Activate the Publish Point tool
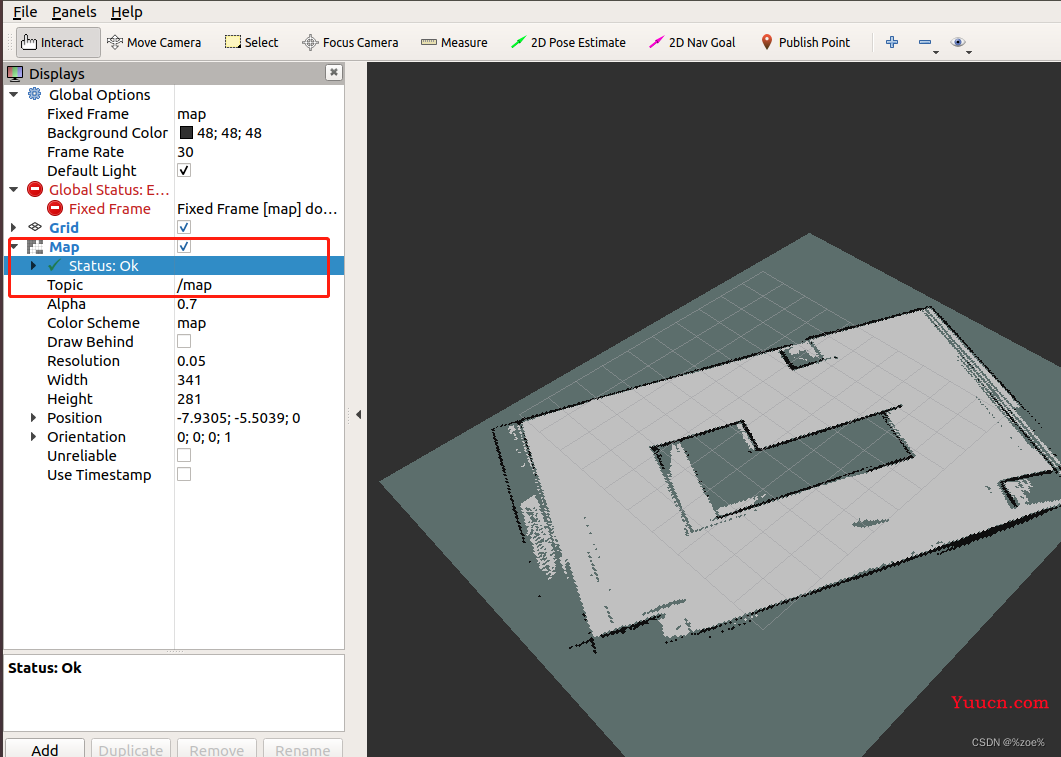This screenshot has width=1061, height=757. [805, 42]
